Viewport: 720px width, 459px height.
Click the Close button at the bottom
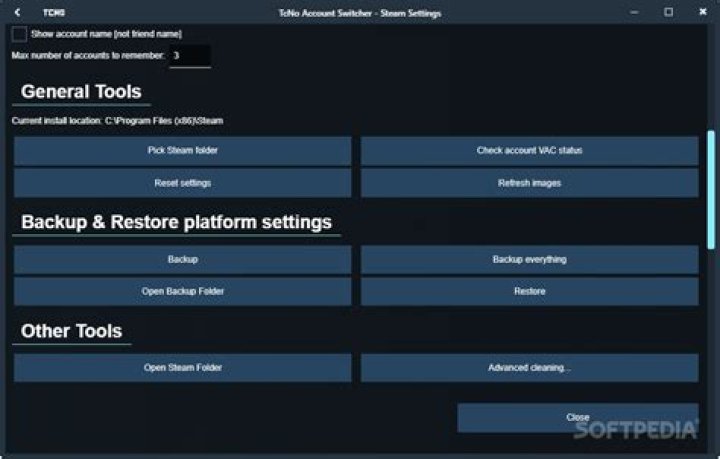click(578, 418)
